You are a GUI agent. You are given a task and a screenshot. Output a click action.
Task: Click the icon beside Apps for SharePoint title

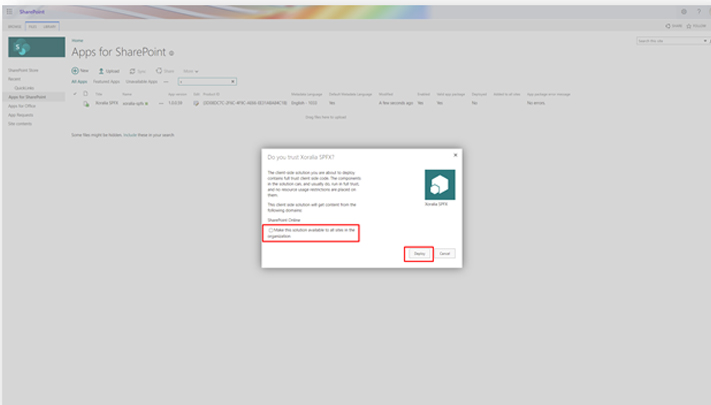(x=171, y=53)
